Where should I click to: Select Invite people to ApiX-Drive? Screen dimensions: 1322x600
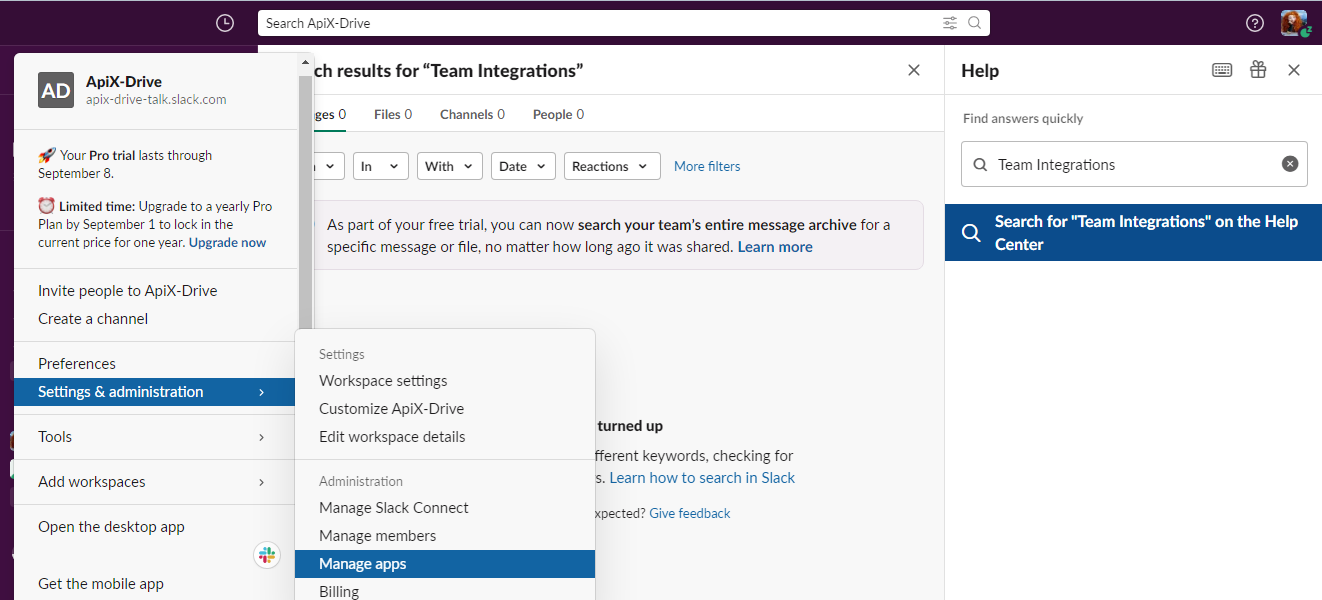coord(156,291)
